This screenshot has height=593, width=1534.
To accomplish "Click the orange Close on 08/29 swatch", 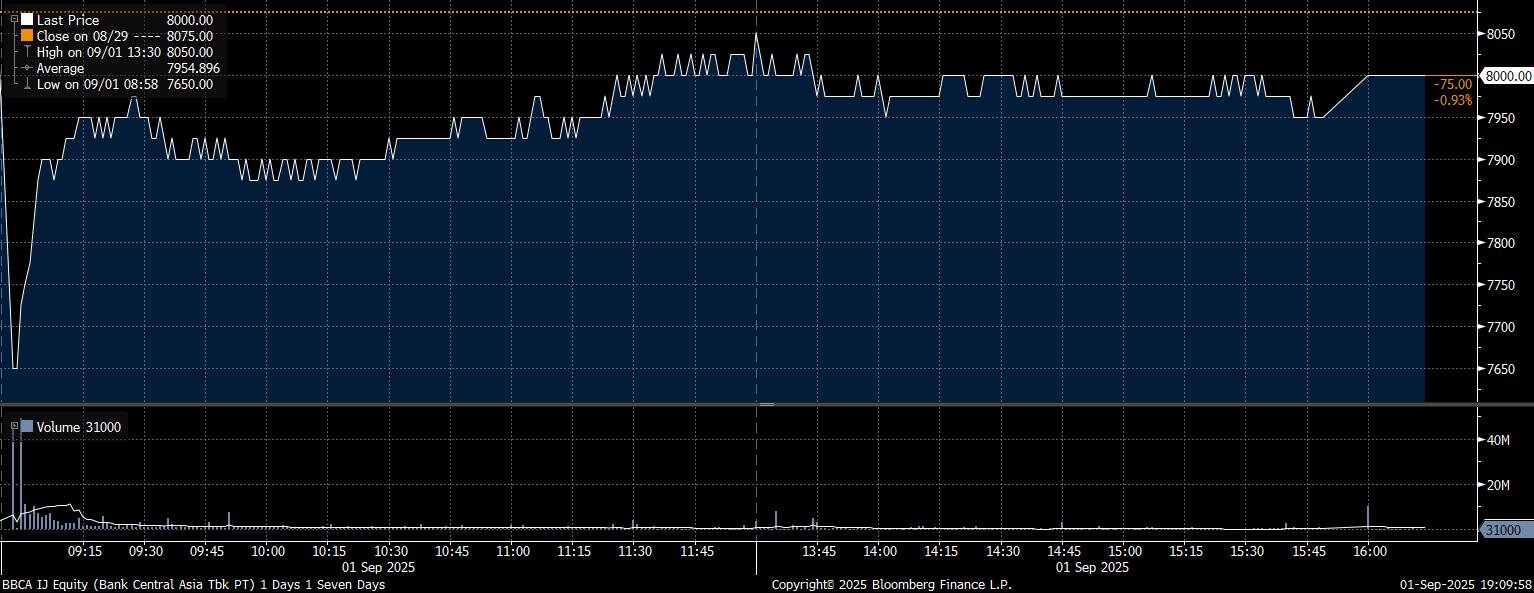I will tap(27, 35).
